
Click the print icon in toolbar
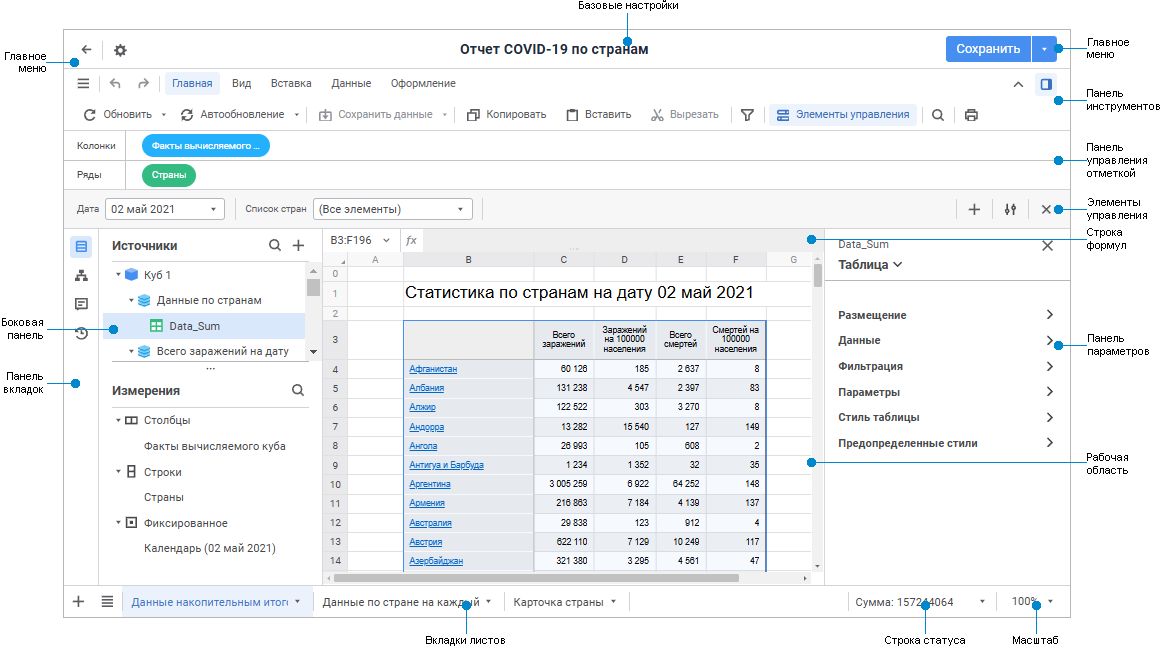[971, 115]
